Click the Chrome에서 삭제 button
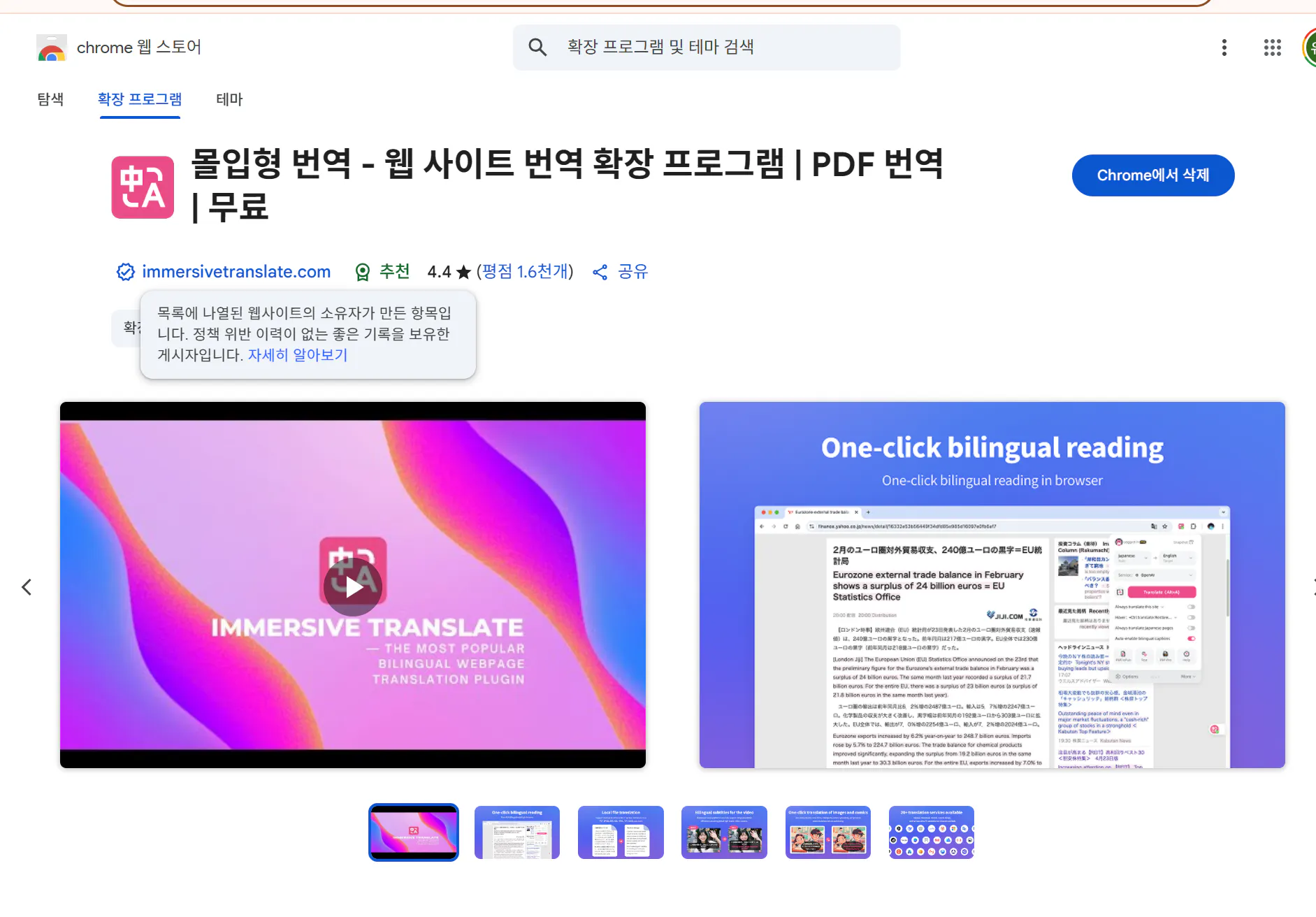Viewport: 1316px width, 917px height. pyautogui.click(x=1153, y=175)
